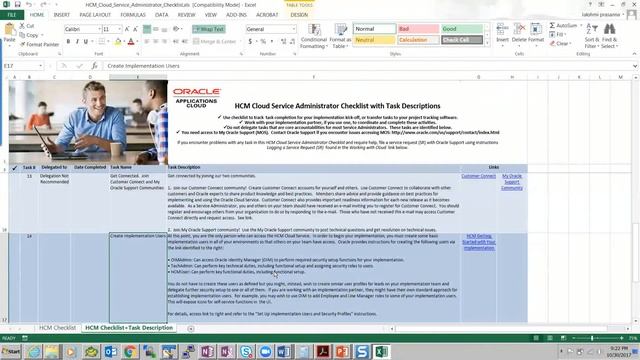Apply the Good cell style

pyautogui.click(x=462, y=29)
